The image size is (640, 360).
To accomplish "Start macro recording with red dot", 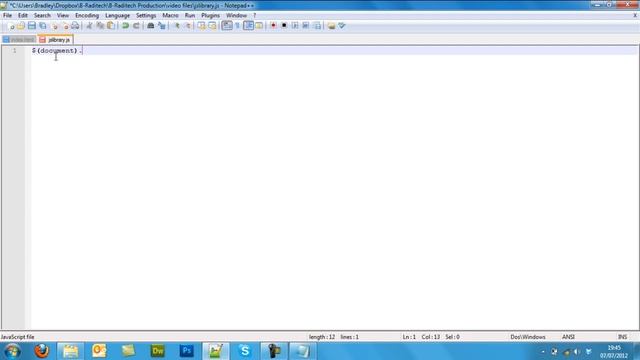I will 273,26.
